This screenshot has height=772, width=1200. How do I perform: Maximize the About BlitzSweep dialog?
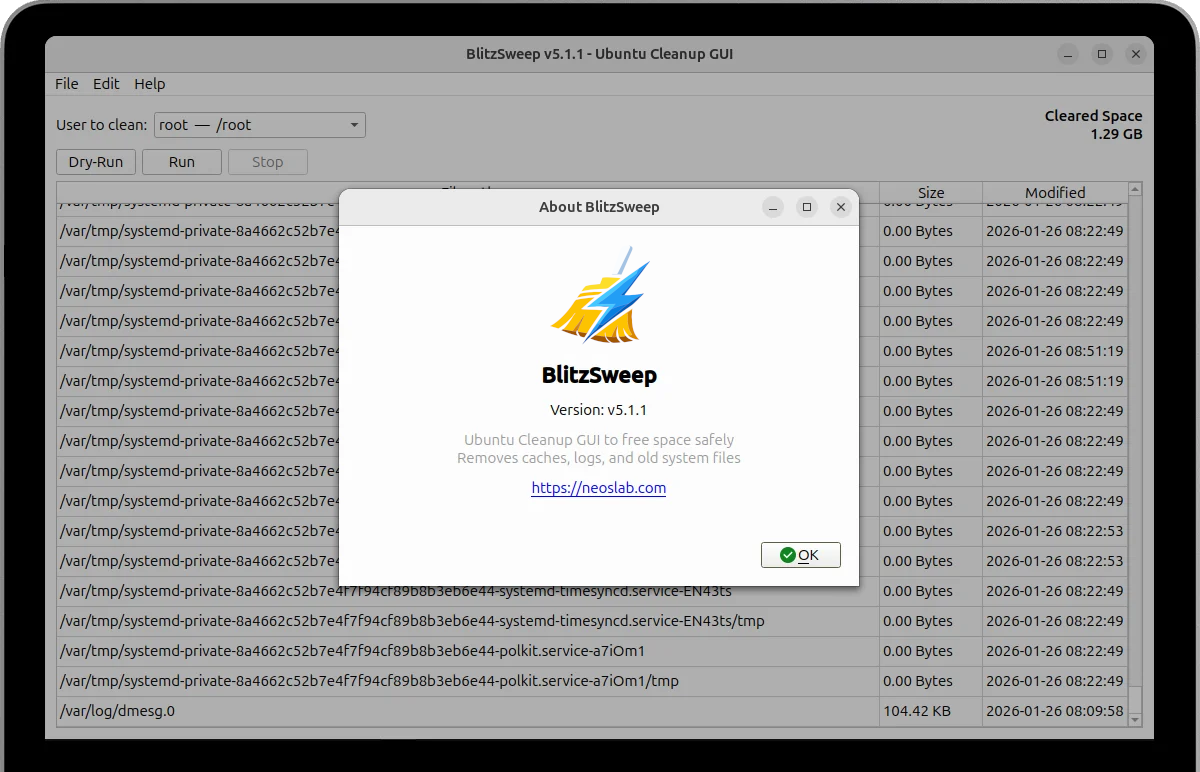[807, 207]
